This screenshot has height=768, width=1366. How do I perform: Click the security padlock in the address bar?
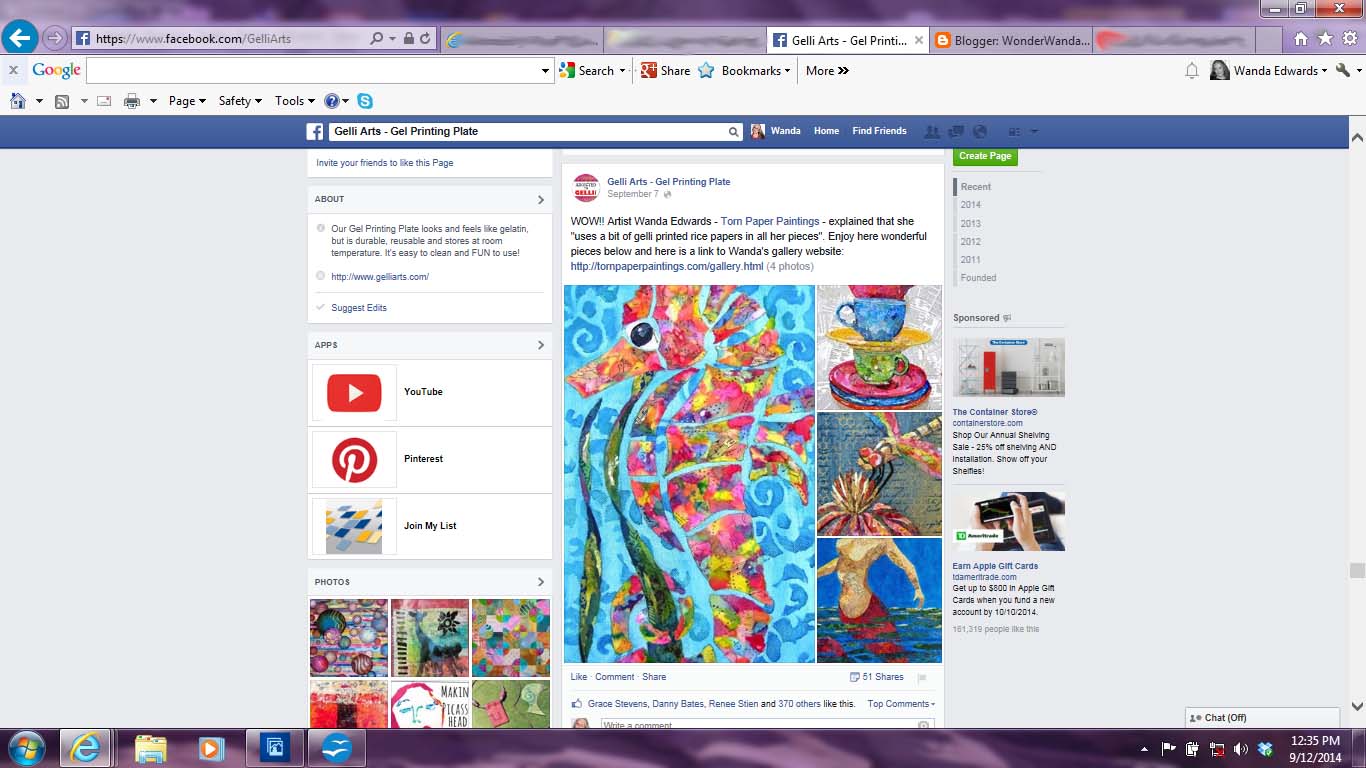(x=408, y=38)
